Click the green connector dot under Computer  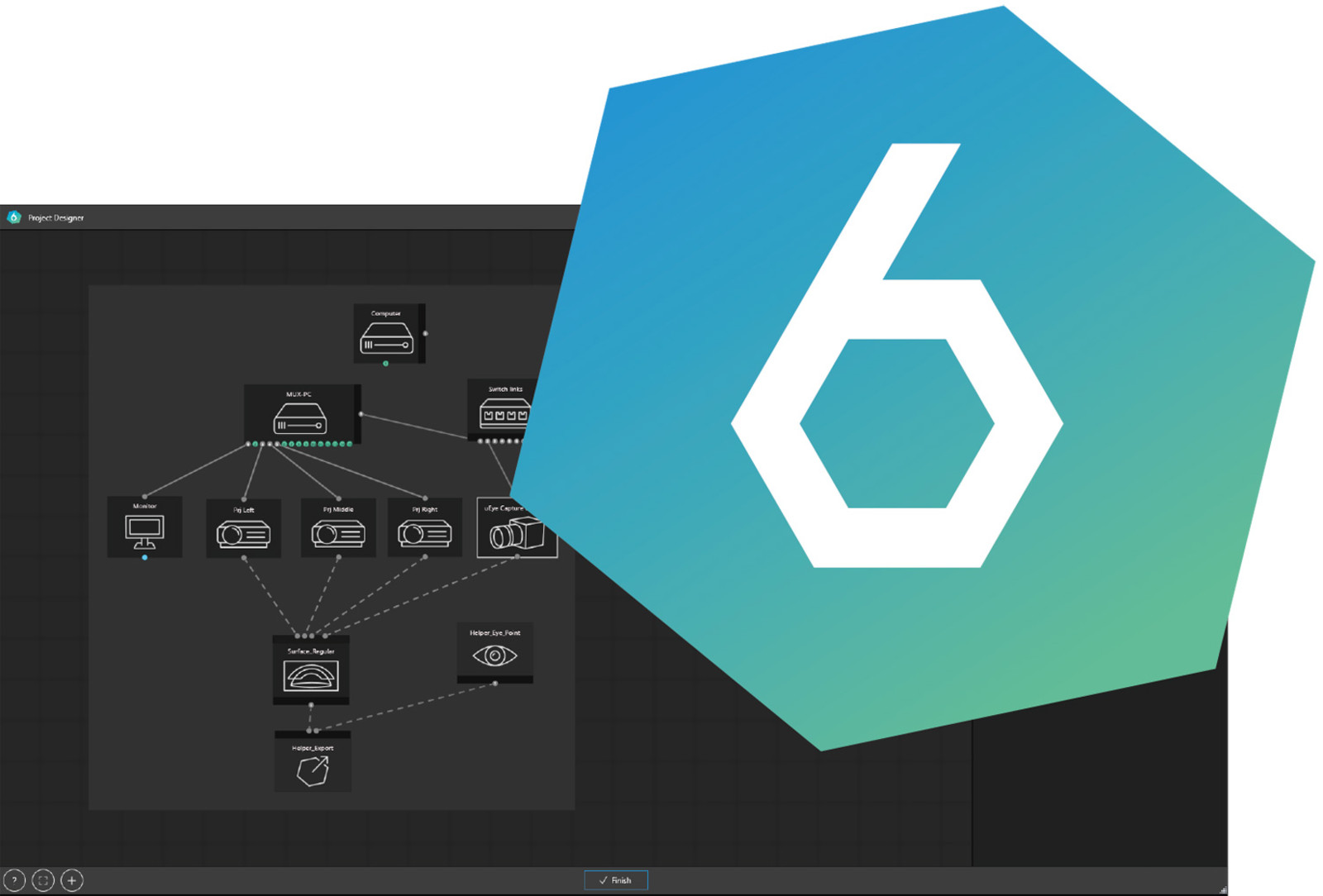point(385,364)
